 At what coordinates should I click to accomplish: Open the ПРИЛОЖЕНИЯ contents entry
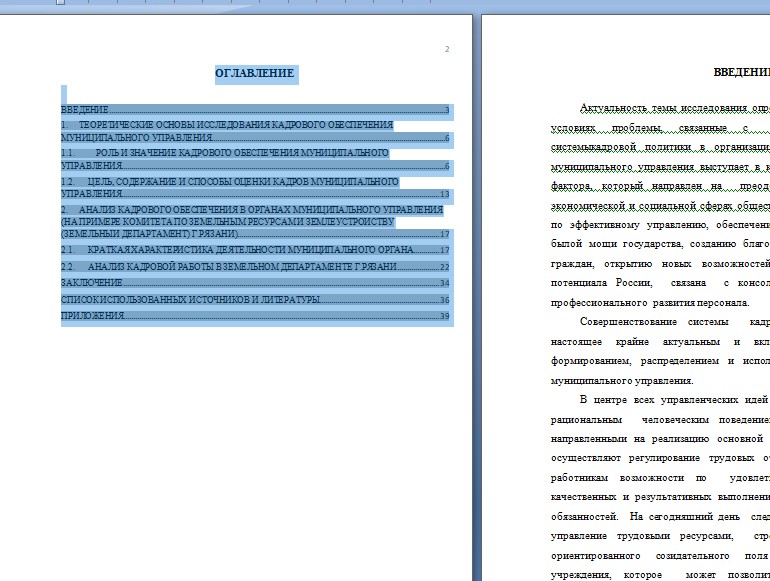(255, 316)
